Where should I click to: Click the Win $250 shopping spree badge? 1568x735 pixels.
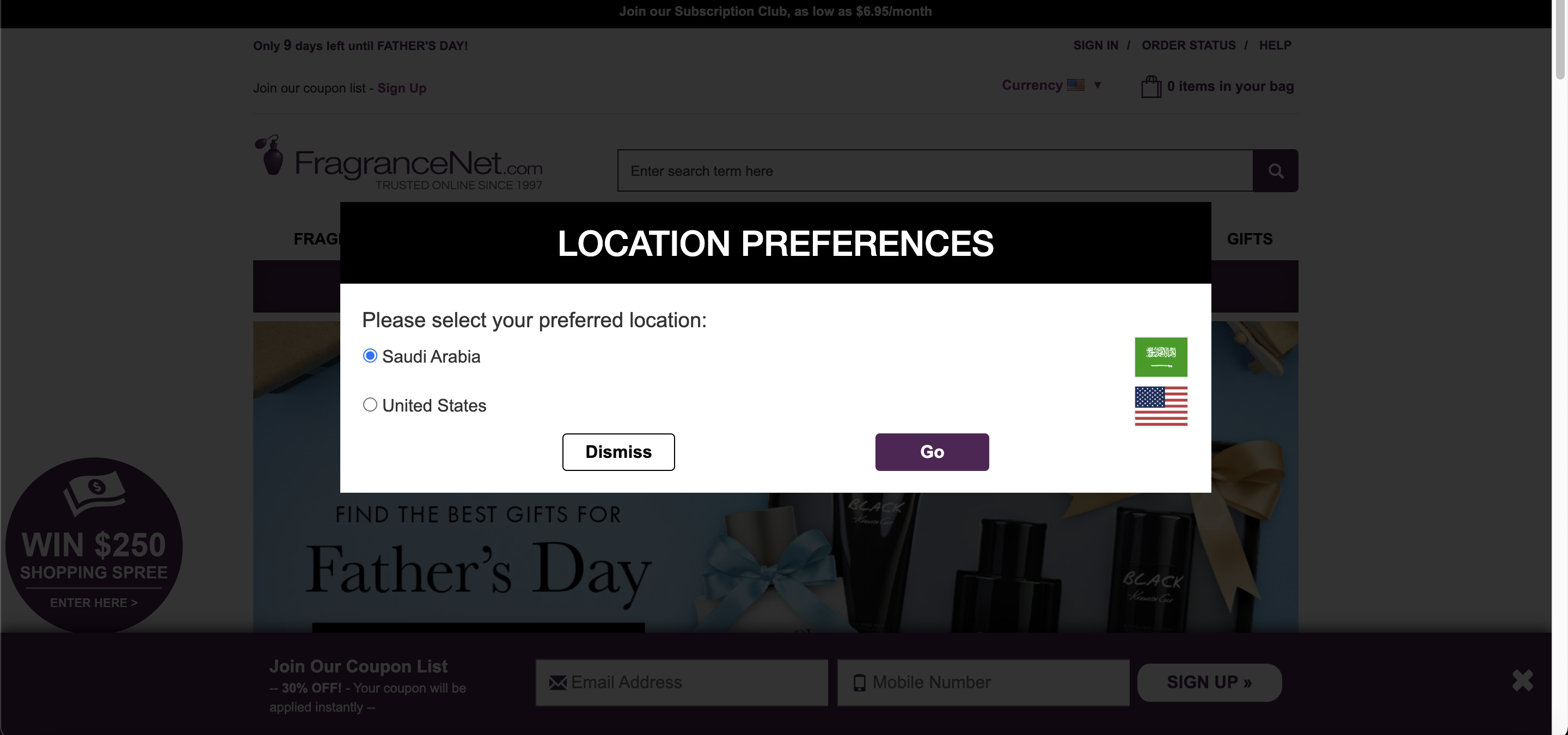coord(94,545)
